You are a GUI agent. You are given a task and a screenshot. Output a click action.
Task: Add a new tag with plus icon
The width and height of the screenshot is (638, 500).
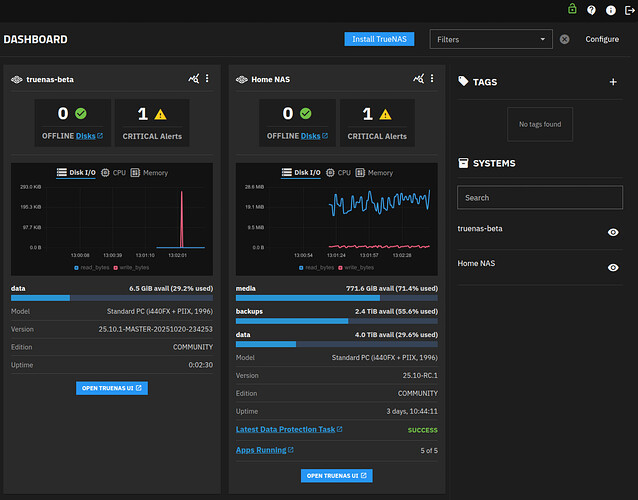(613, 82)
